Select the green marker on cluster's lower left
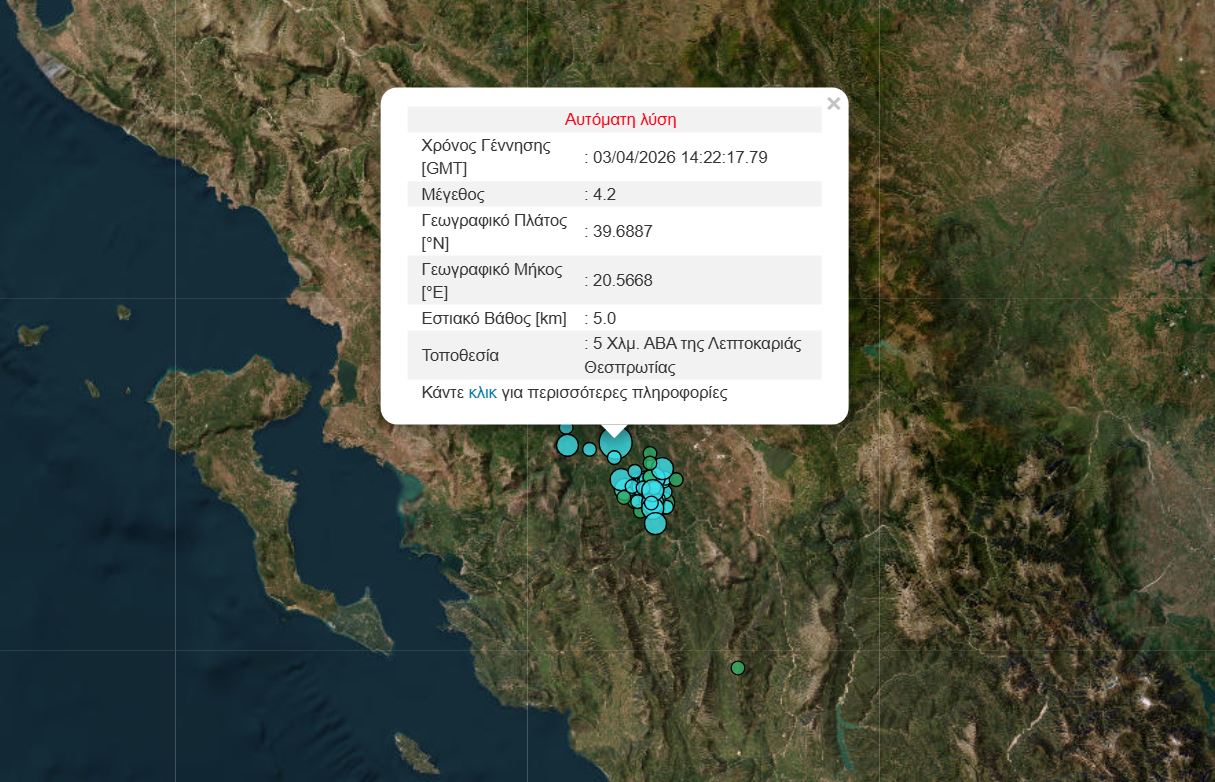The image size is (1215, 782). [623, 496]
